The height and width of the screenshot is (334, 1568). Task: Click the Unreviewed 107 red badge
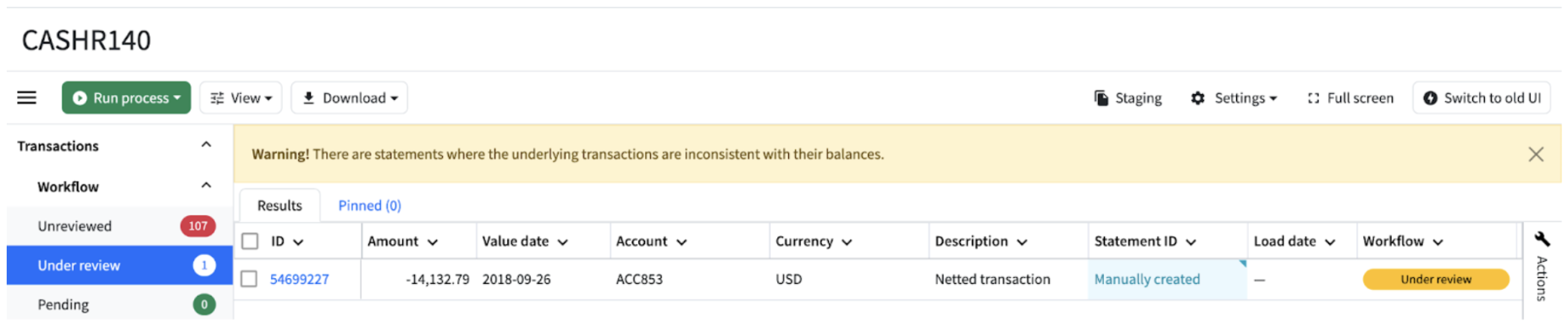(x=198, y=226)
